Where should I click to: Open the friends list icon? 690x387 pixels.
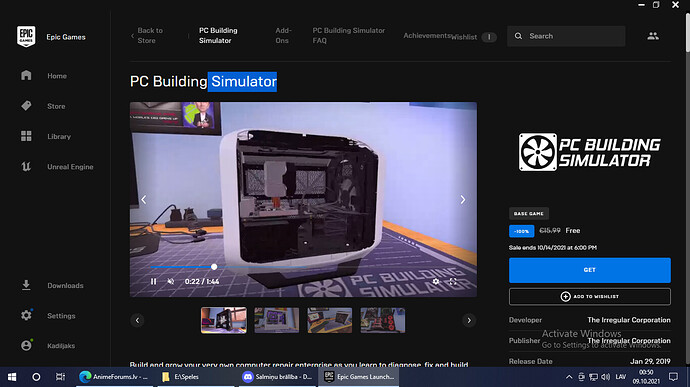(653, 36)
